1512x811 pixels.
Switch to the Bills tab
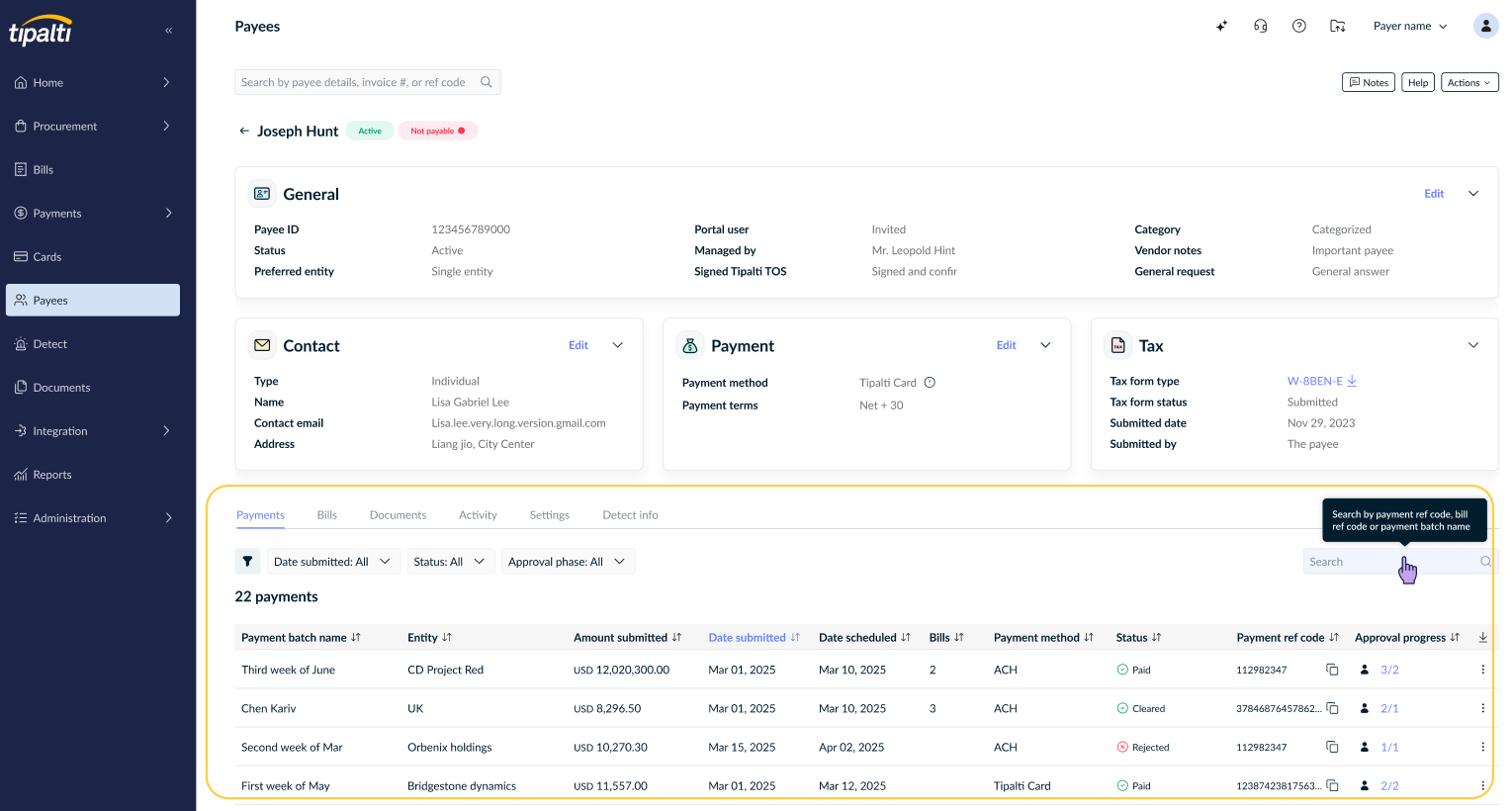(x=327, y=515)
